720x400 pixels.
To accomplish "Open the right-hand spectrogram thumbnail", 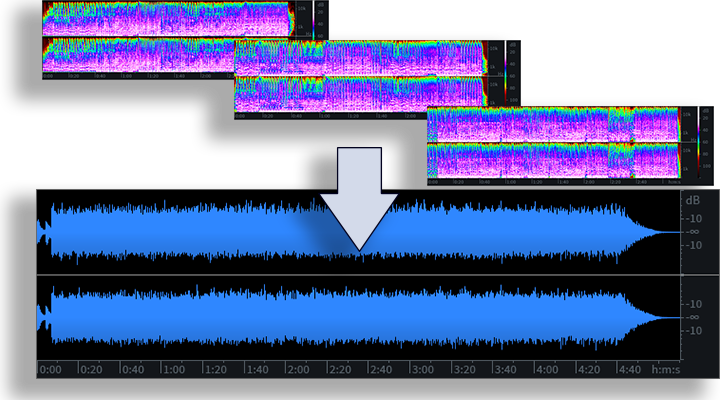I will click(569, 146).
